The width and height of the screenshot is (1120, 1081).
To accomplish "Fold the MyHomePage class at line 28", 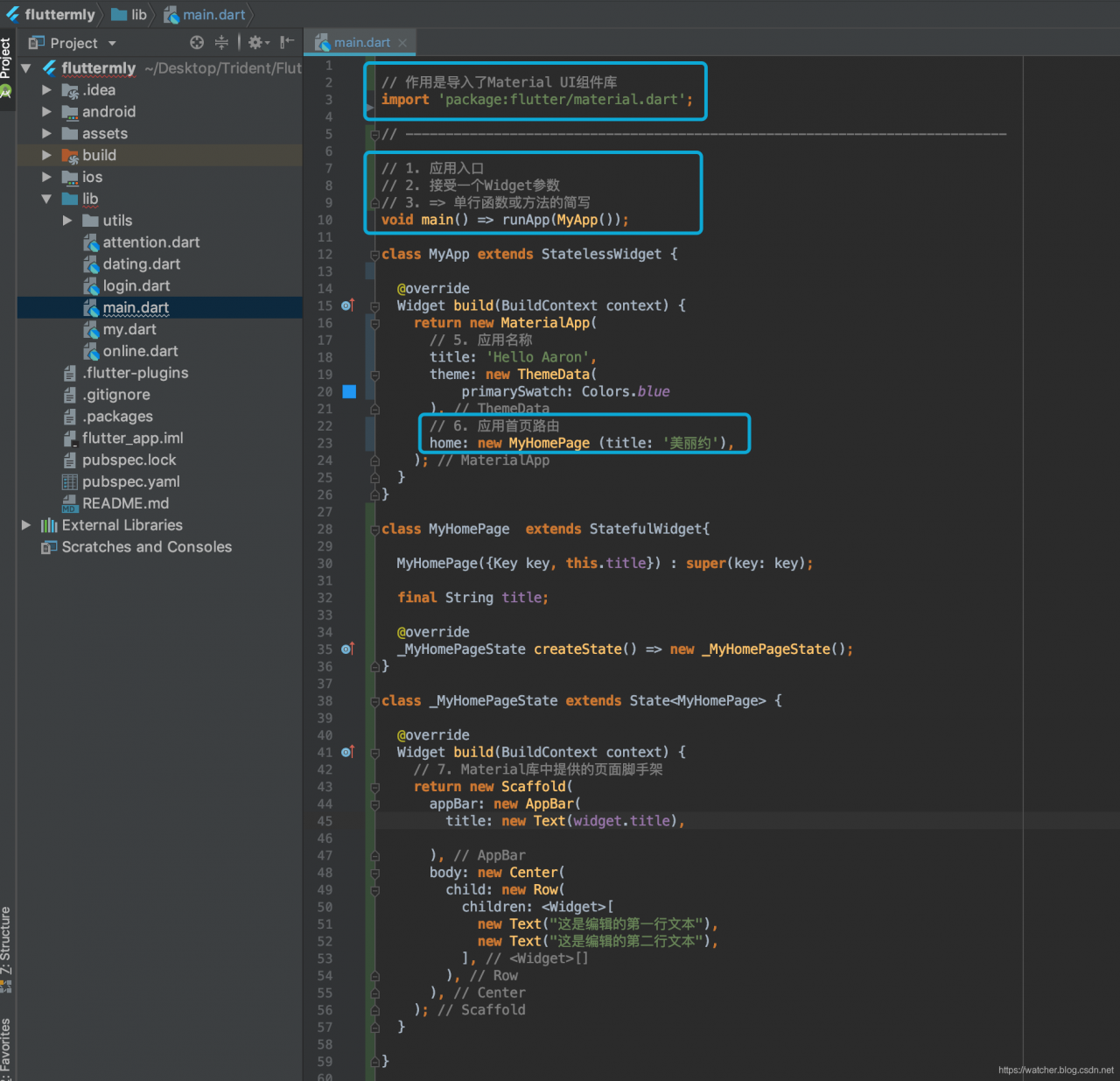I will point(374,530).
